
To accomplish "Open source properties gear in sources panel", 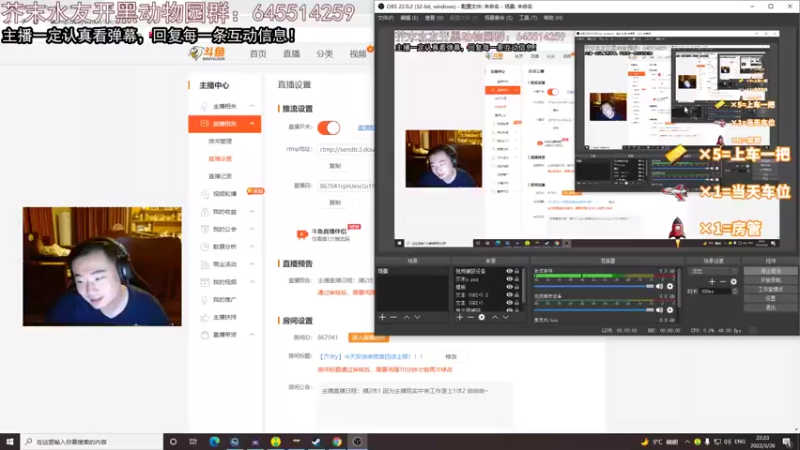I will coord(482,317).
